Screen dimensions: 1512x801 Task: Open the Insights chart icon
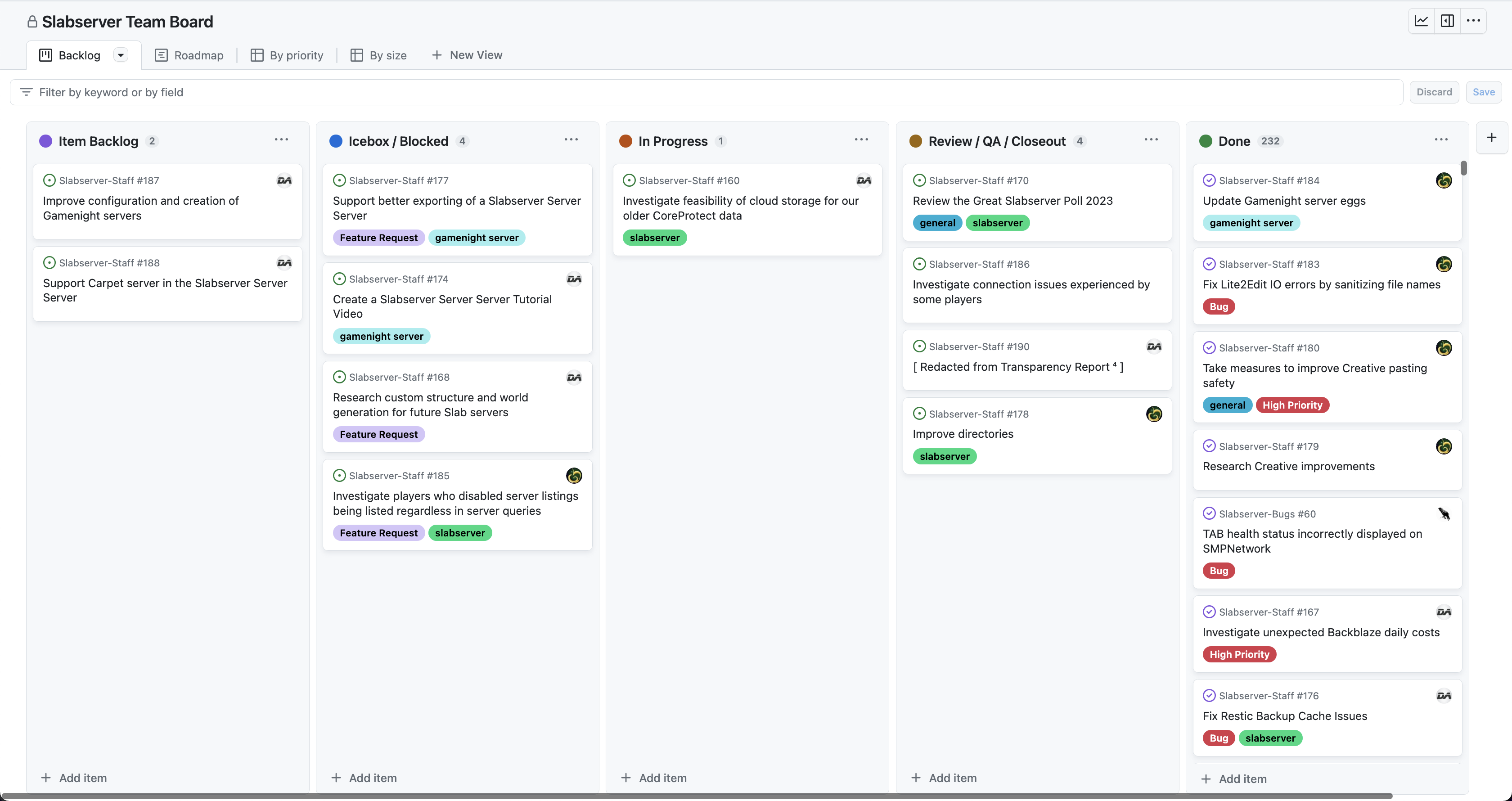(x=1421, y=21)
